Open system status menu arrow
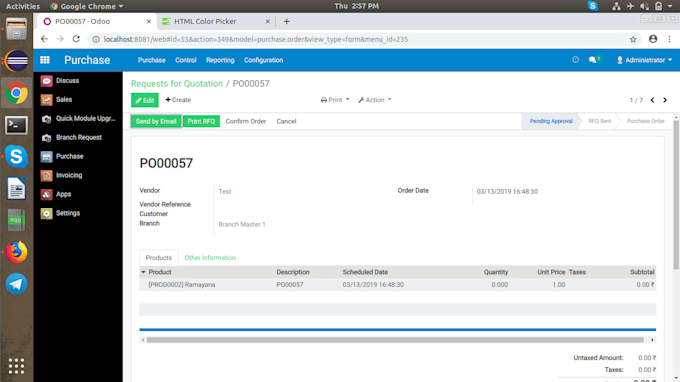This screenshot has height=382, width=680. (670, 6)
